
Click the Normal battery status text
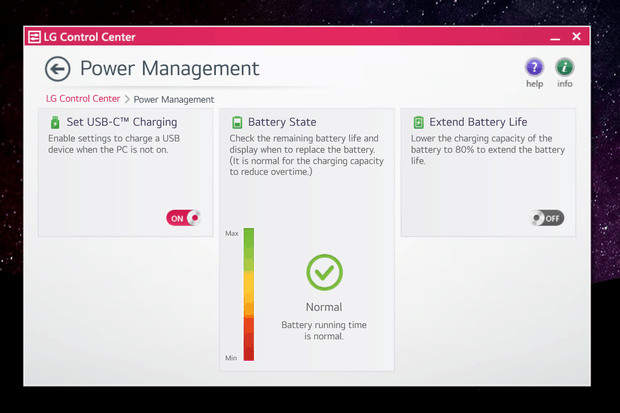(324, 307)
